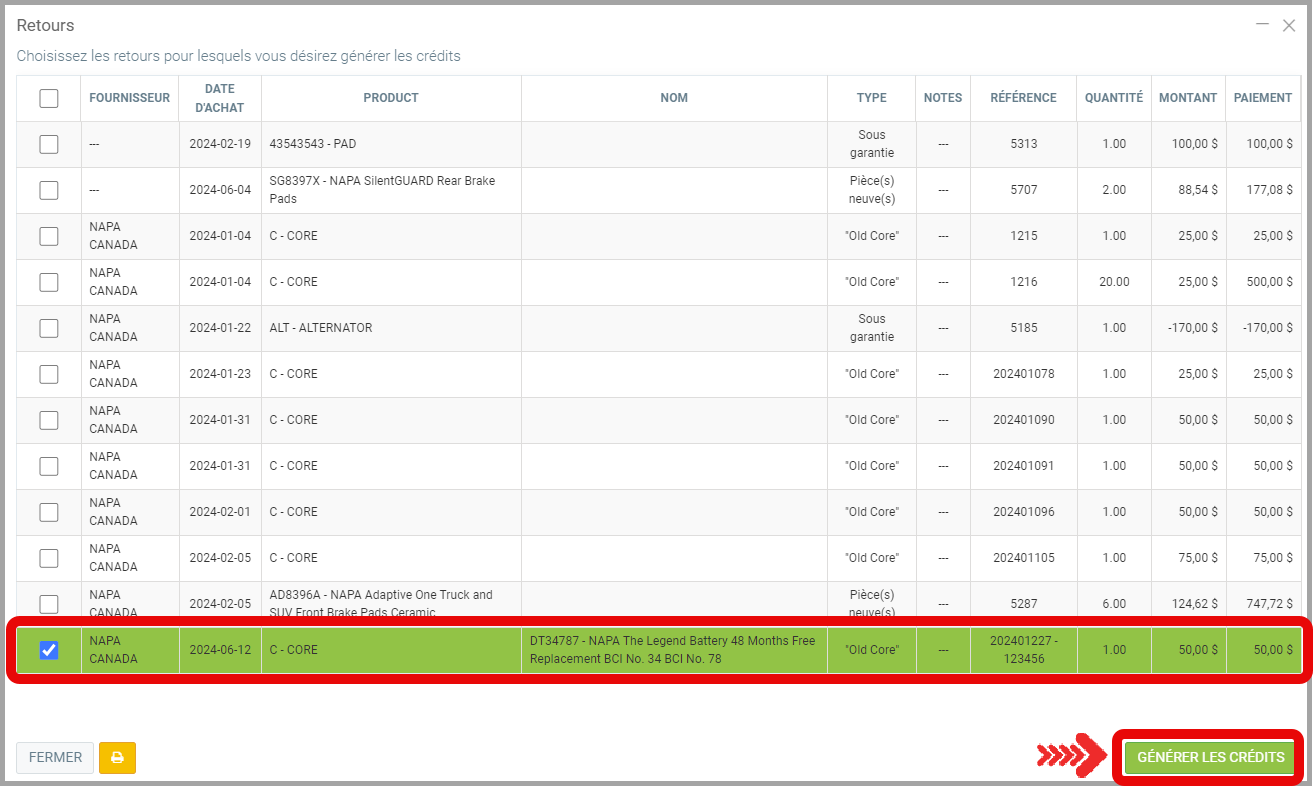The image size is (1313, 787).
Task: Minimize the Retours dialog
Action: tap(1263, 24)
